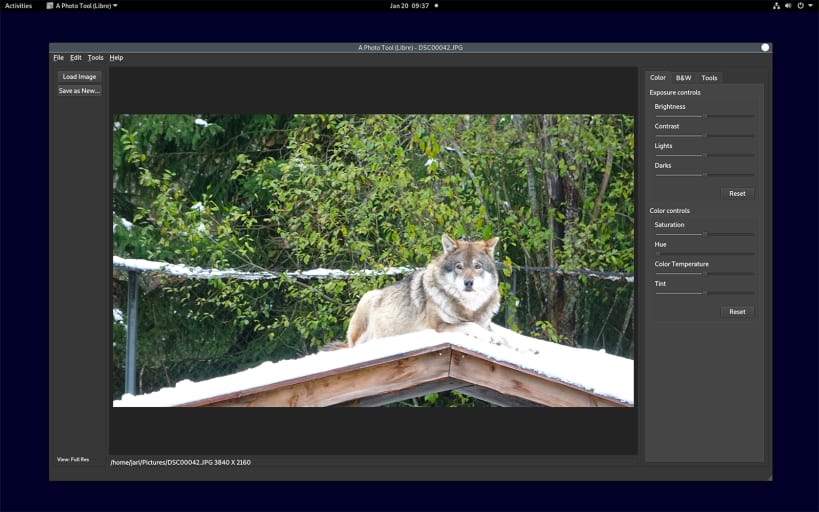Click the Save as New... button
The width and height of the screenshot is (819, 512).
(79, 91)
